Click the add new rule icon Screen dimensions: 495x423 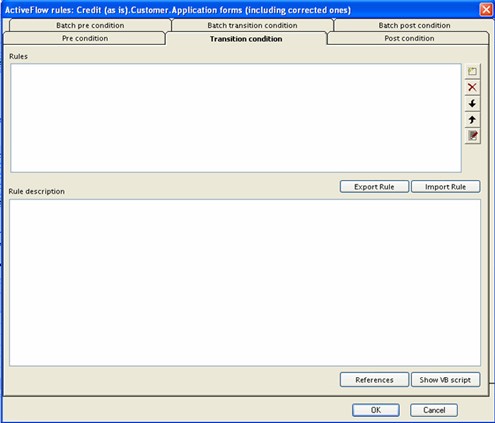click(x=472, y=71)
